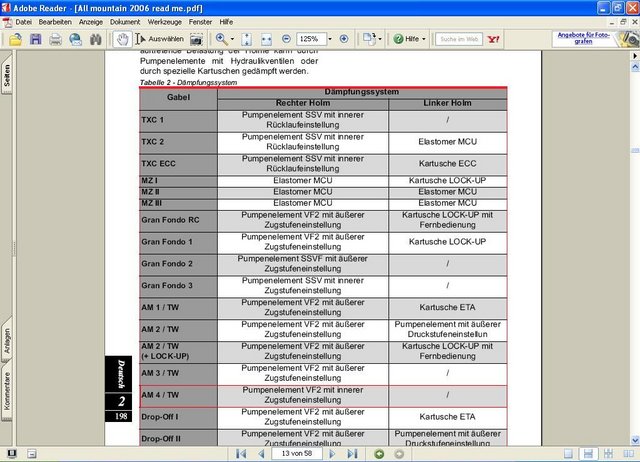The image size is (640, 462).
Task: Open the Fenster menu
Action: [200, 22]
